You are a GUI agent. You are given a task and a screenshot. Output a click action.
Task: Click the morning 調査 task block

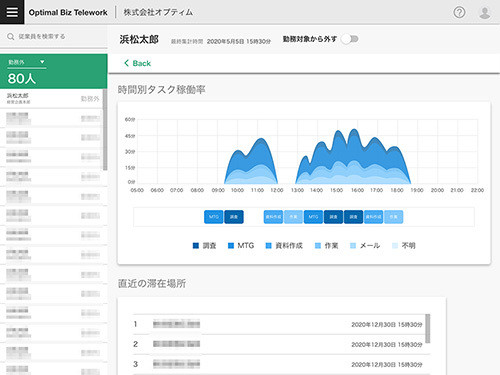point(234,217)
